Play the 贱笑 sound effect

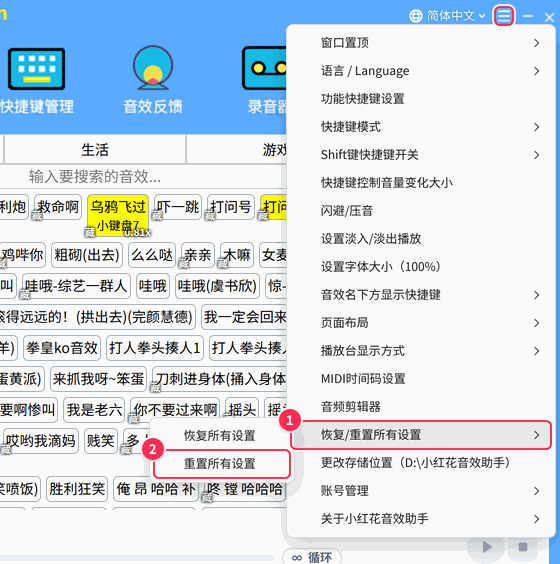point(101,441)
